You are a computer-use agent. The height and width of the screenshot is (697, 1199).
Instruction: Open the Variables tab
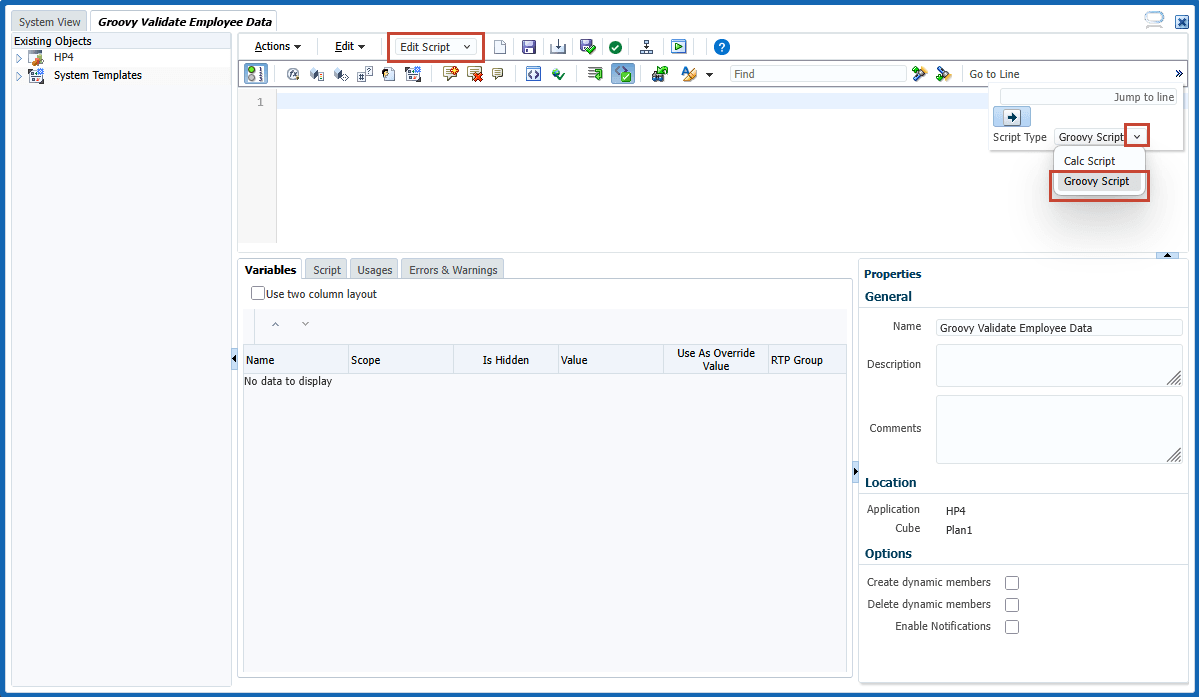(270, 270)
